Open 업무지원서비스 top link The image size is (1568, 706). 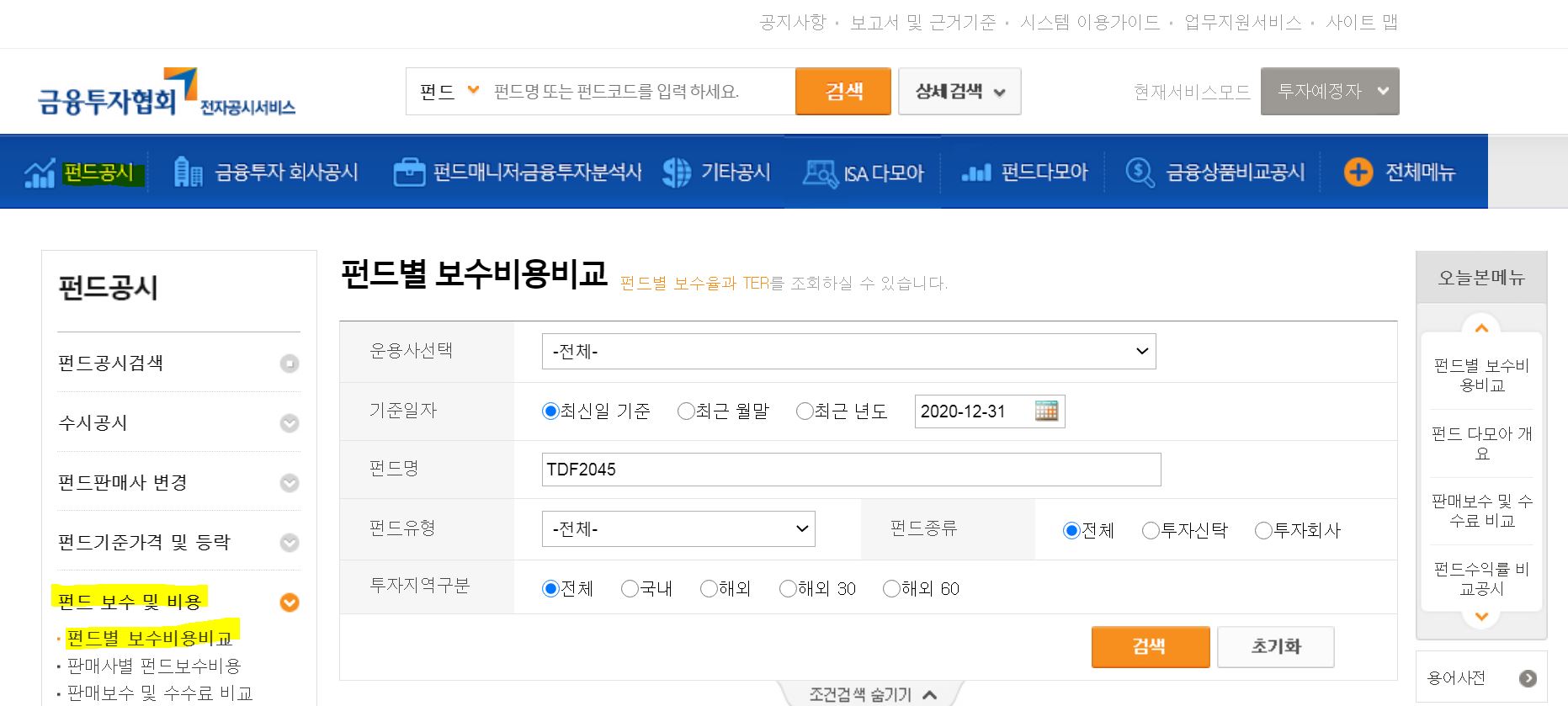[1243, 23]
